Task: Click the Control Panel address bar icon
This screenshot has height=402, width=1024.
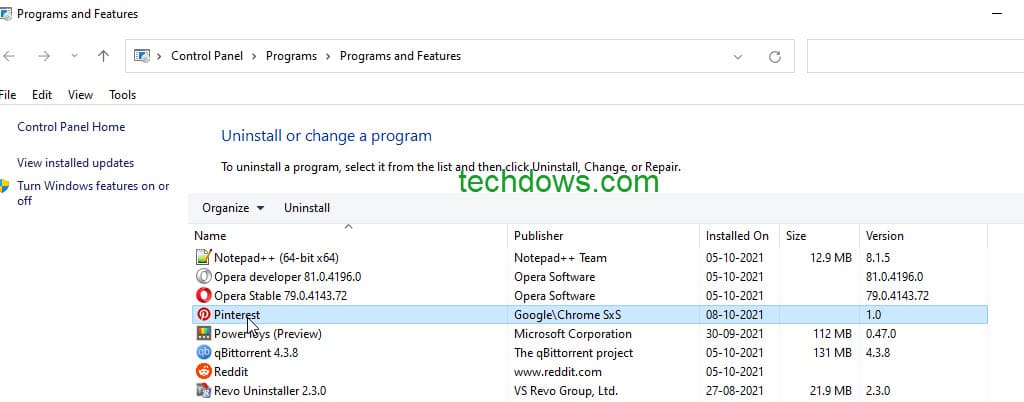Action: point(142,56)
